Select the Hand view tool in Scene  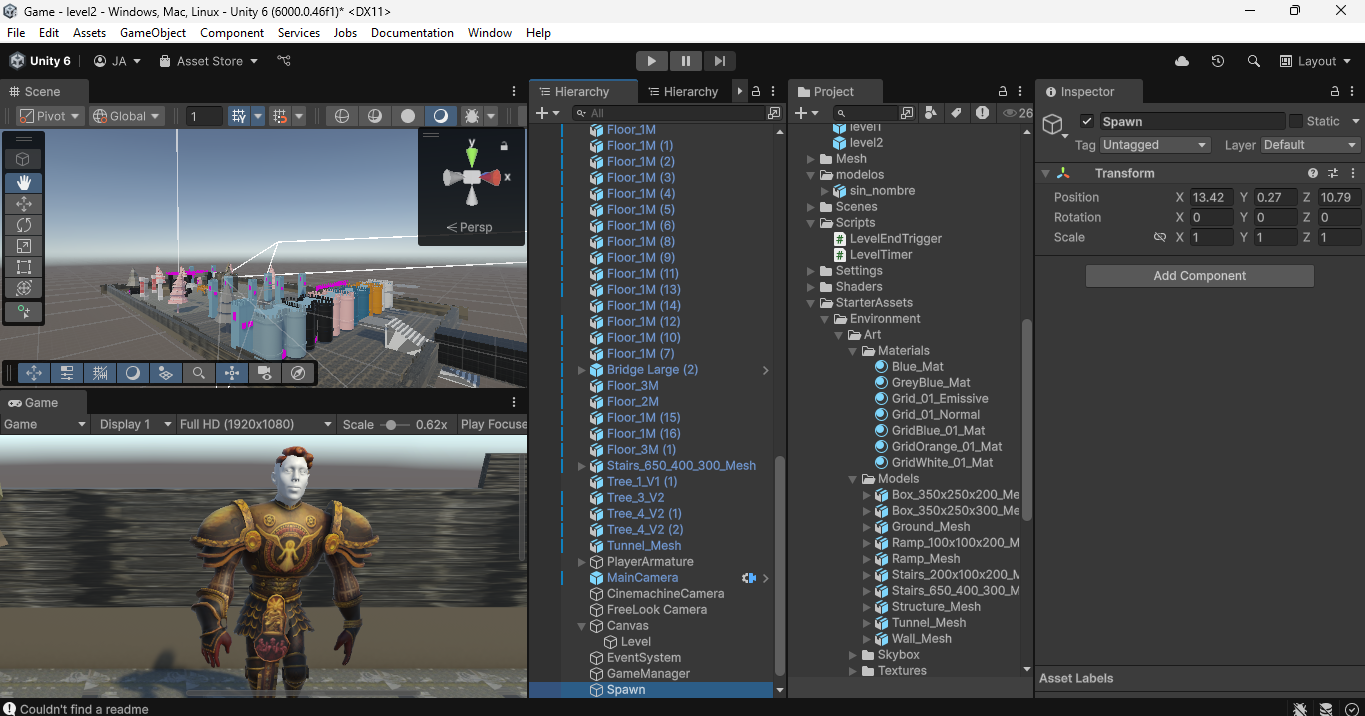(x=24, y=182)
